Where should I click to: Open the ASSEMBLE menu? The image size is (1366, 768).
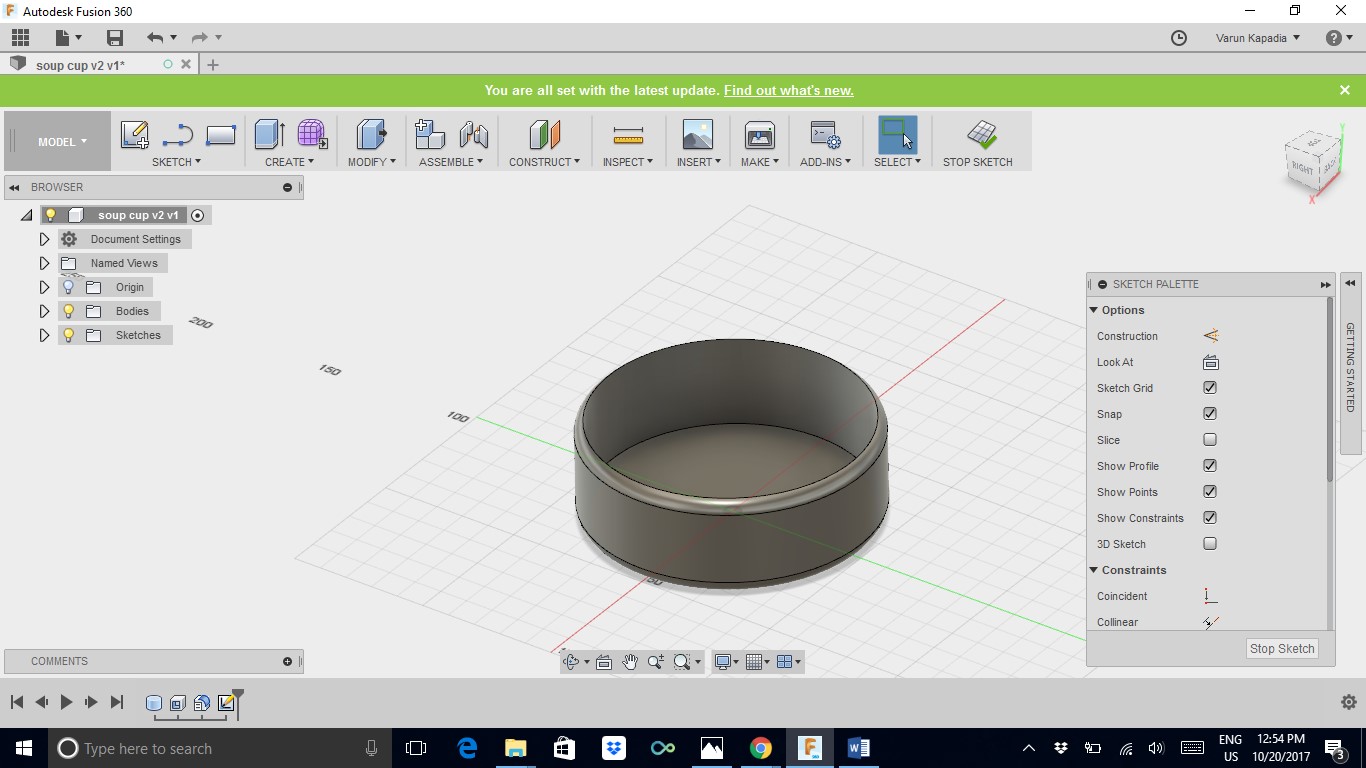pos(451,162)
